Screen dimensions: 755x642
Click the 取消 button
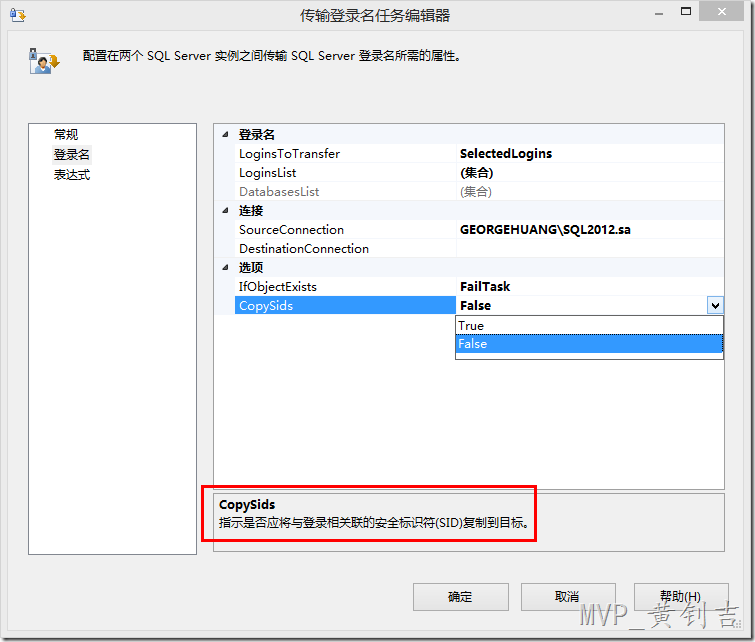point(568,597)
